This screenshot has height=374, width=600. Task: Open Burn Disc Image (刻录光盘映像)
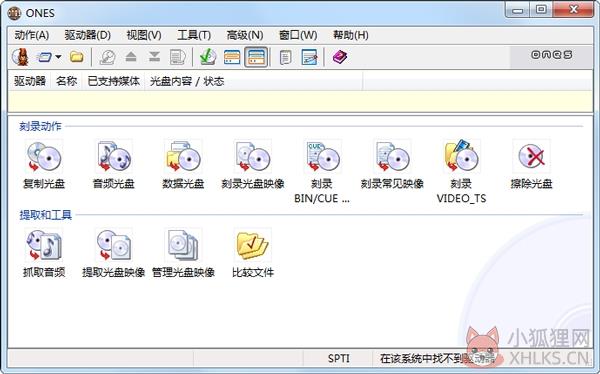coord(253,165)
